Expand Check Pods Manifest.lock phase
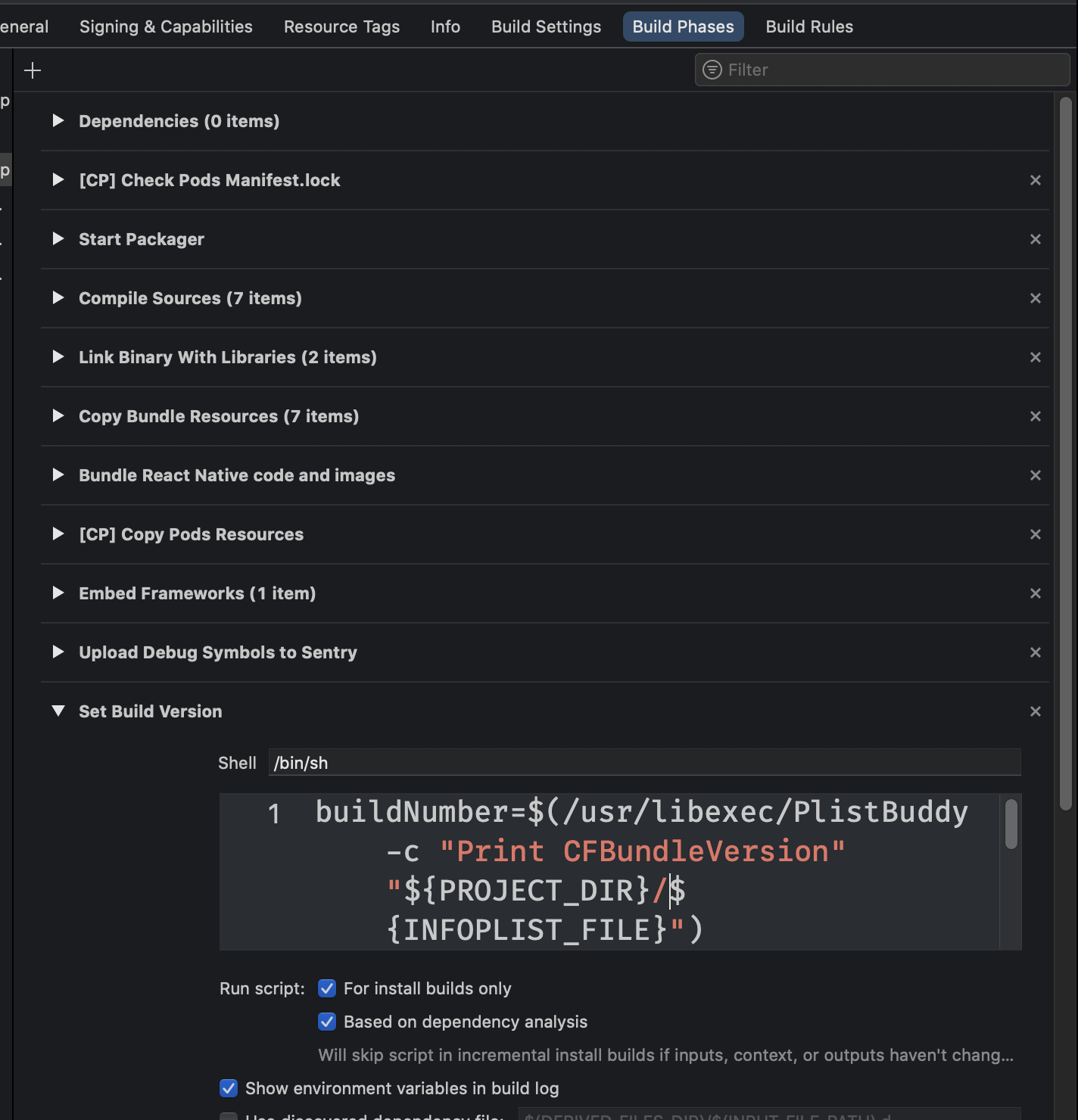The width and height of the screenshot is (1078, 1120). tap(58, 179)
